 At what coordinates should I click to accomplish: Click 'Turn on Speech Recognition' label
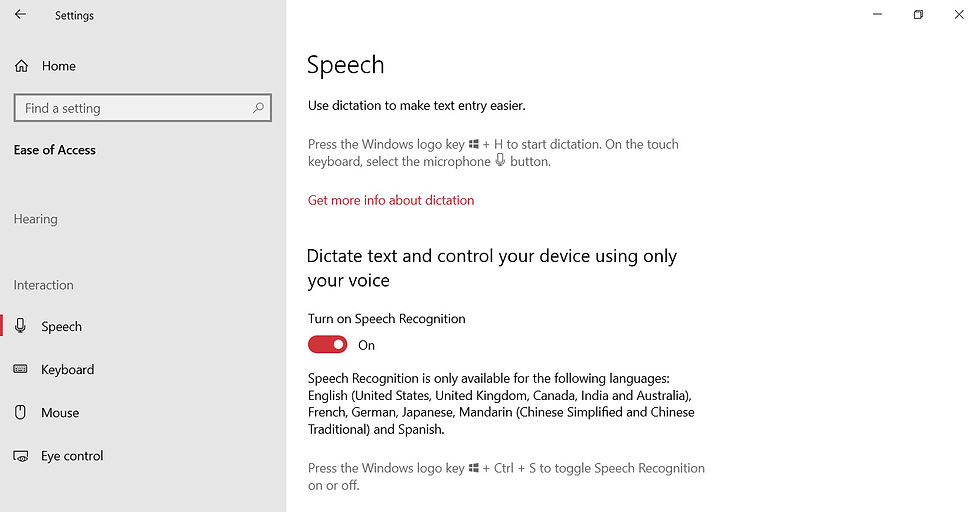(386, 319)
